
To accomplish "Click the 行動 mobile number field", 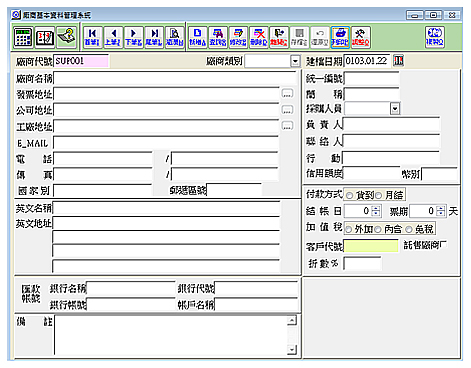I will point(391,158).
